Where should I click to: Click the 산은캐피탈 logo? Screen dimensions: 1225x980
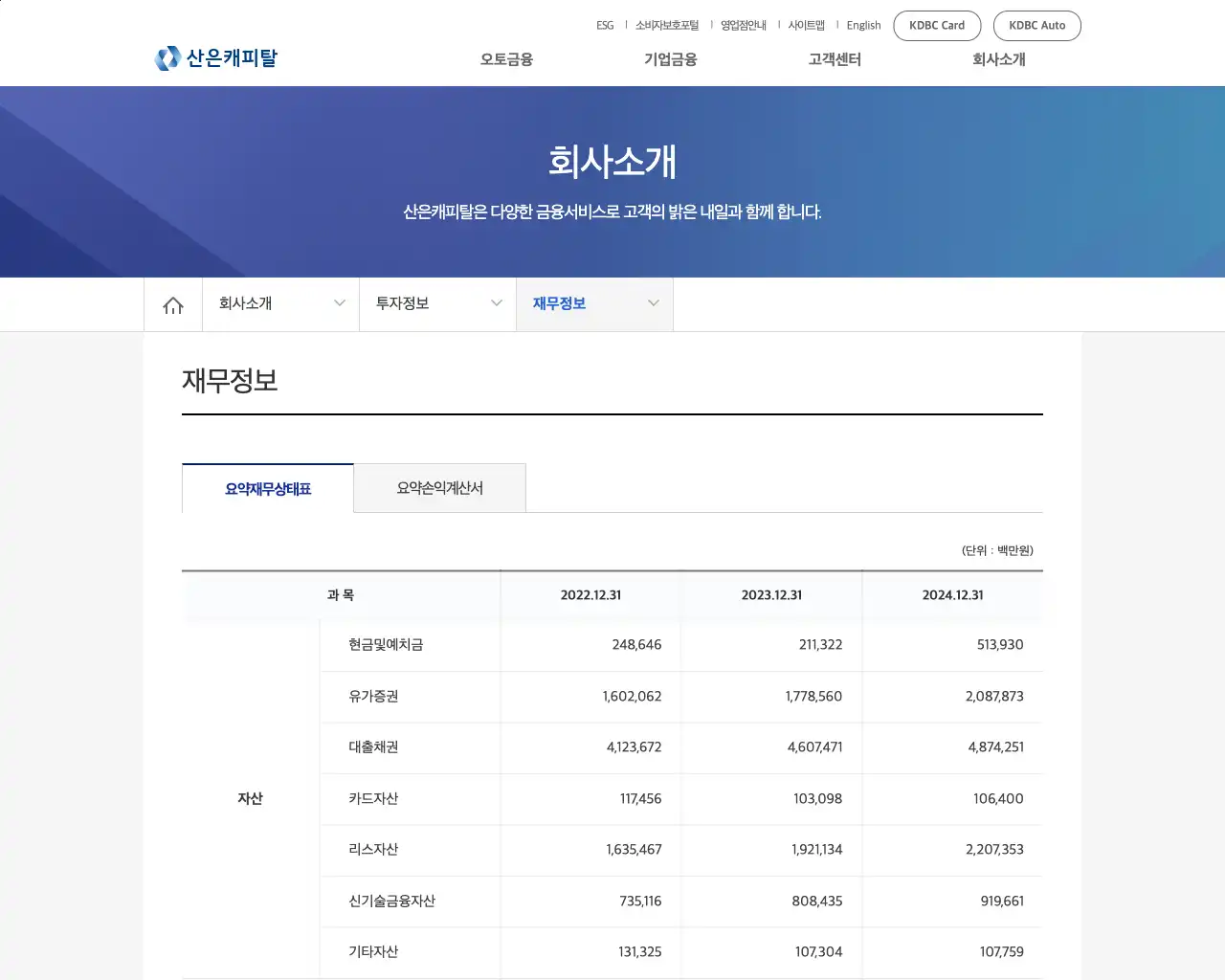click(x=215, y=57)
